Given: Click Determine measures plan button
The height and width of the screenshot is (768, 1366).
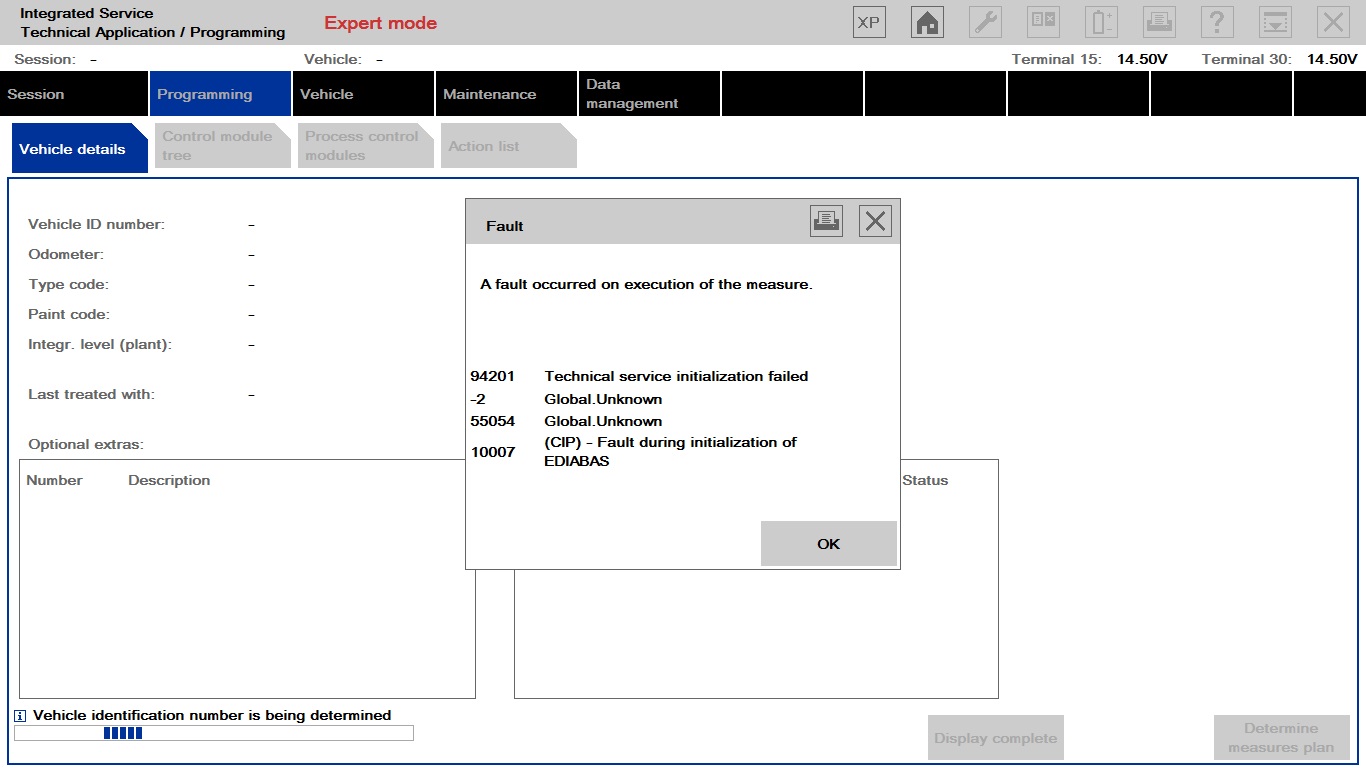Looking at the screenshot, I should 1281,738.
